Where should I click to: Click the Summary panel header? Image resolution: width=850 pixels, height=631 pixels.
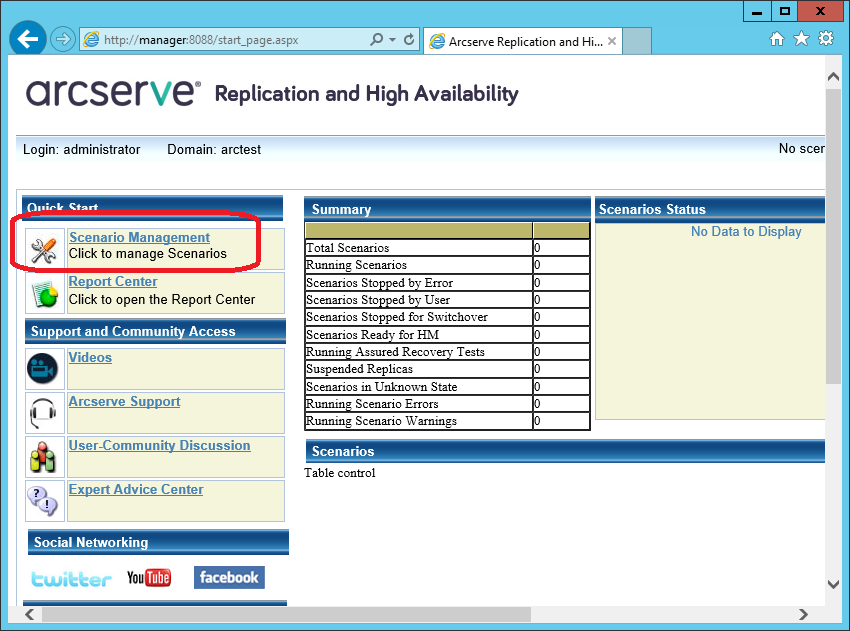447,209
